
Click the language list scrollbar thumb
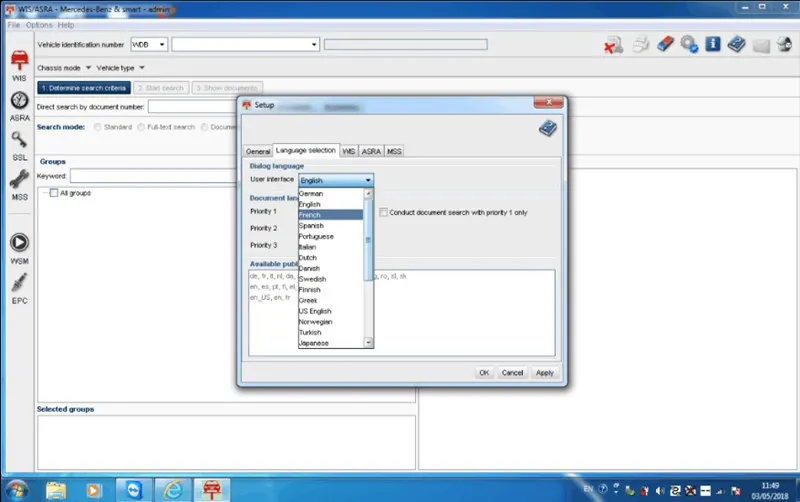coord(368,240)
